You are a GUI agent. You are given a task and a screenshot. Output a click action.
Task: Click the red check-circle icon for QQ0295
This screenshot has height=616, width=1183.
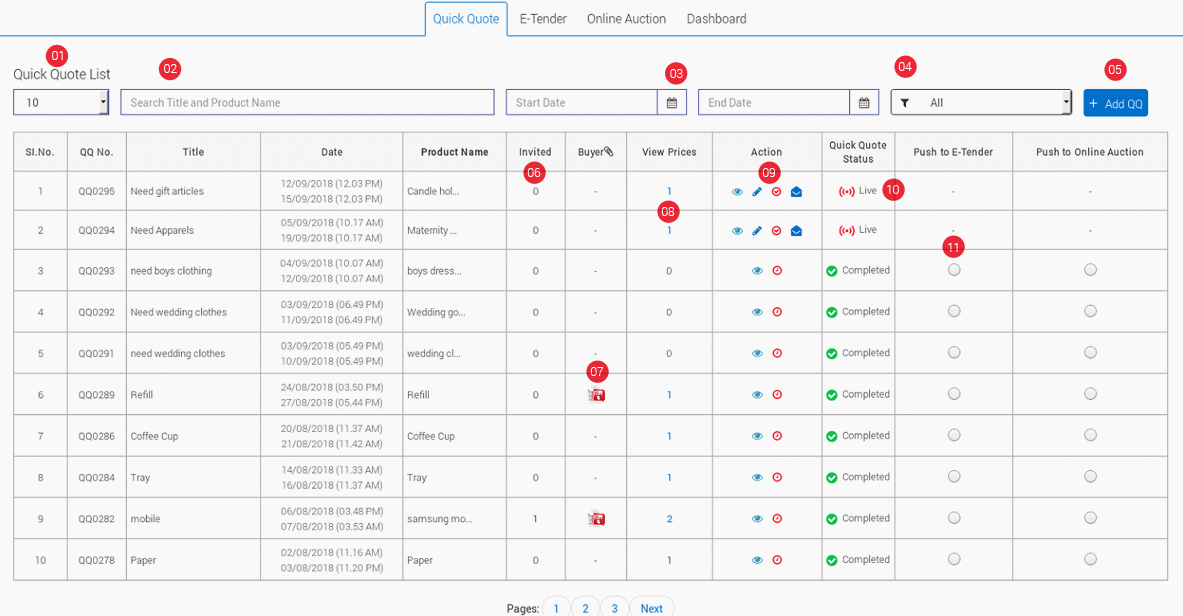pyautogui.click(x=777, y=192)
